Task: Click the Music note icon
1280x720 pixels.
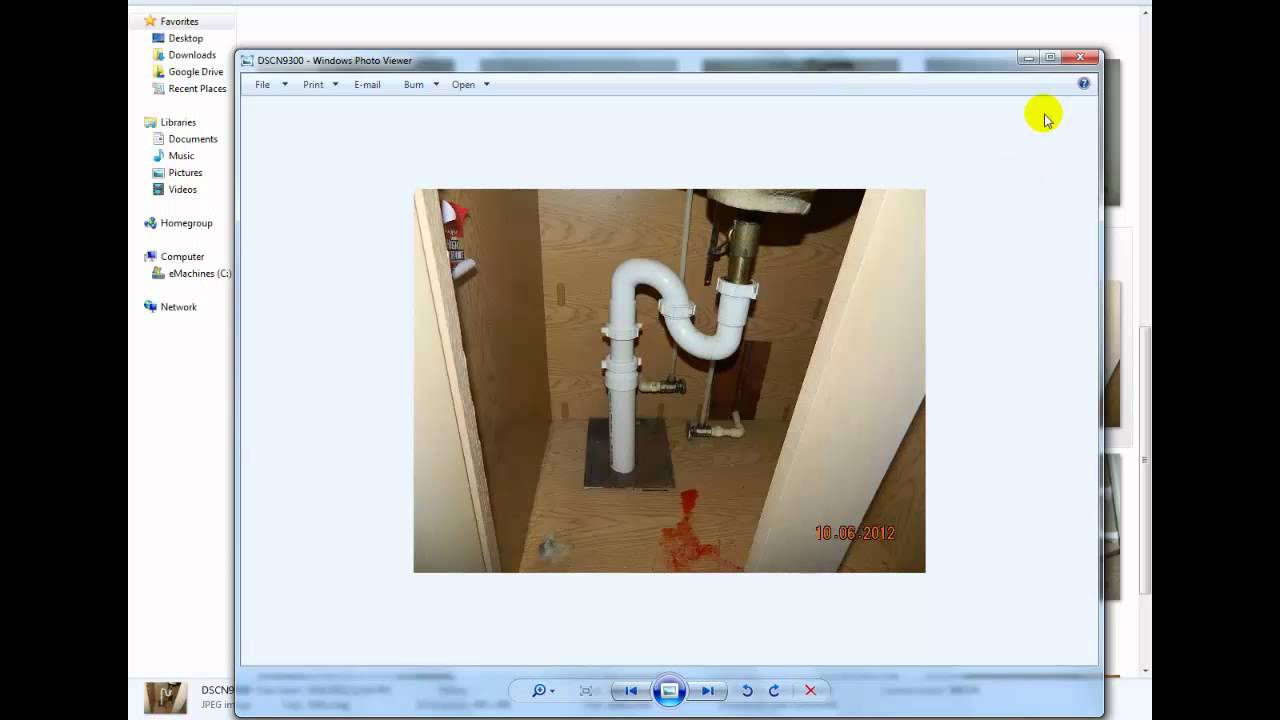Action: pyautogui.click(x=158, y=156)
